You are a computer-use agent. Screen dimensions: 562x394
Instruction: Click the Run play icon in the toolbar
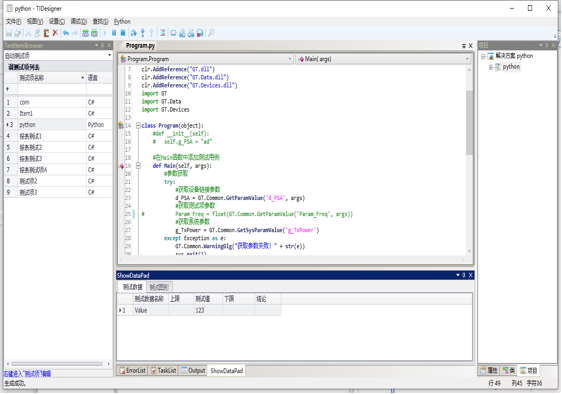[x=105, y=33]
